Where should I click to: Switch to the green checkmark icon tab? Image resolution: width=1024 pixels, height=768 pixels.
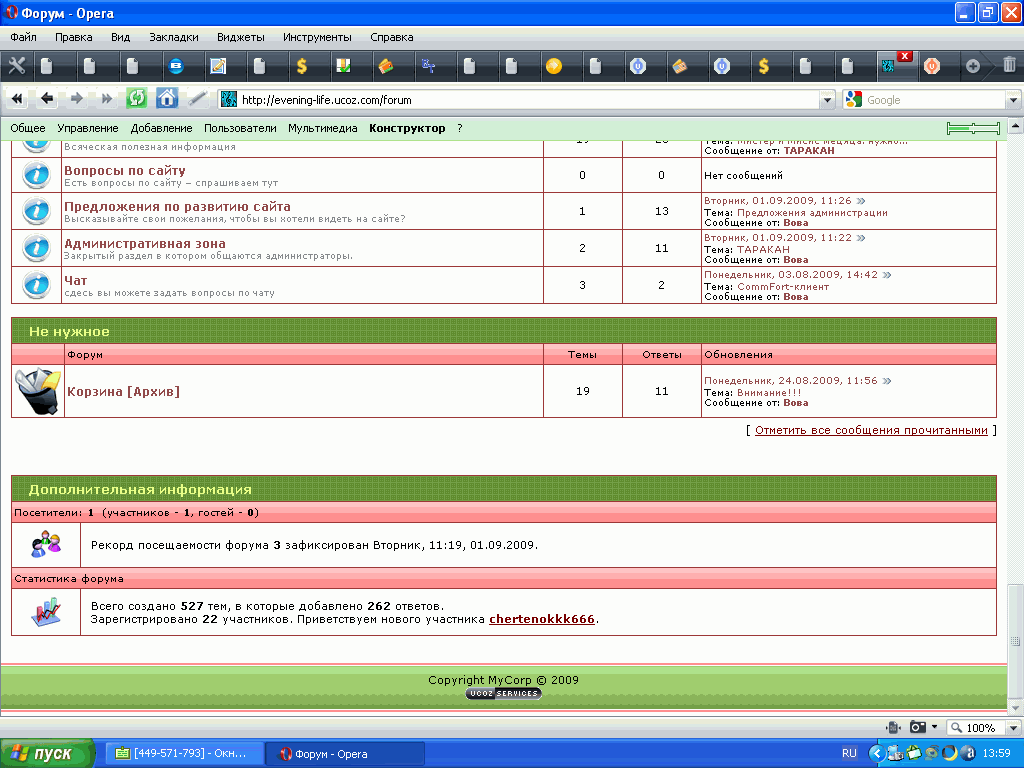click(344, 66)
